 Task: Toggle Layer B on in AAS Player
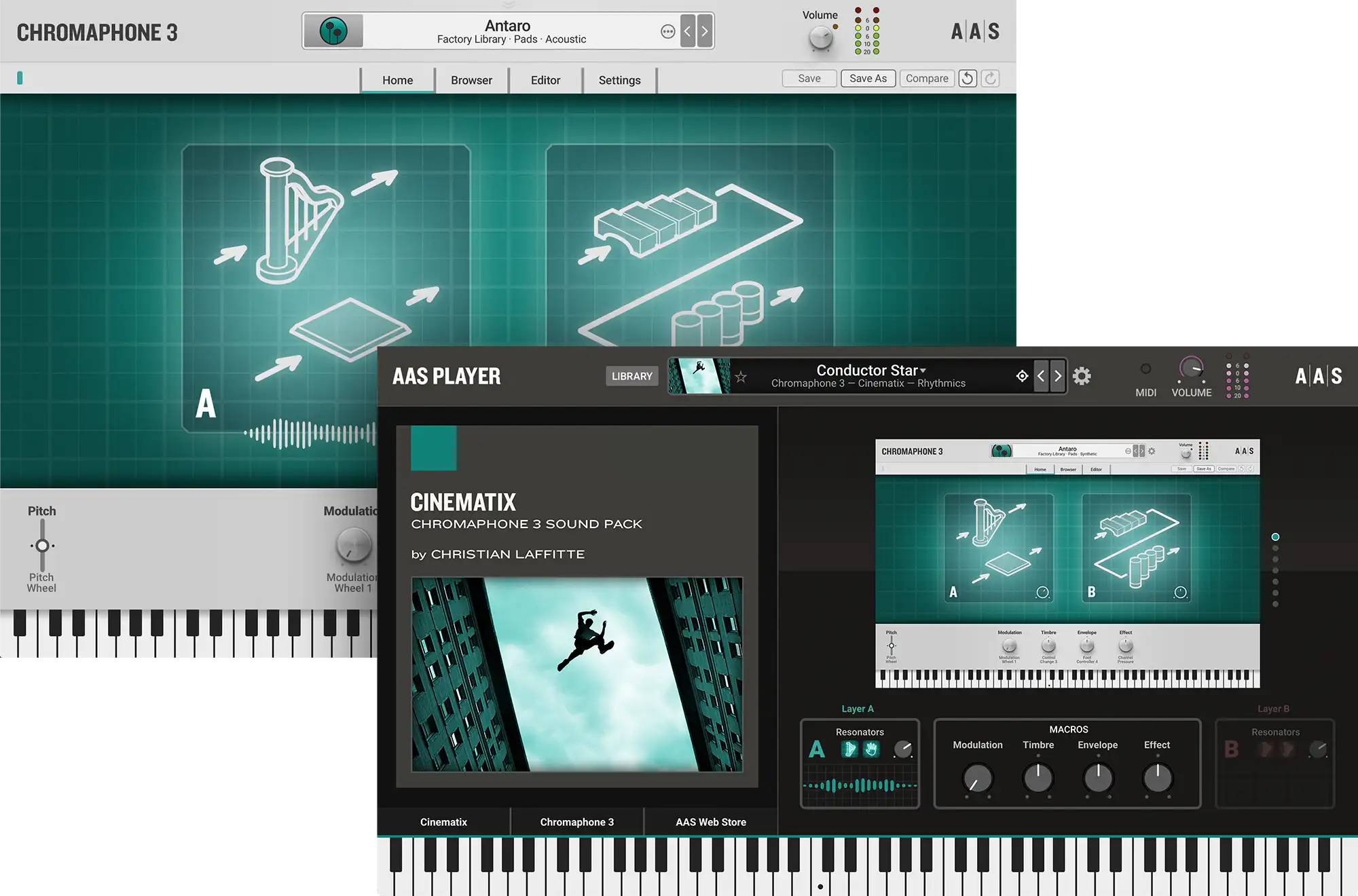(1232, 749)
